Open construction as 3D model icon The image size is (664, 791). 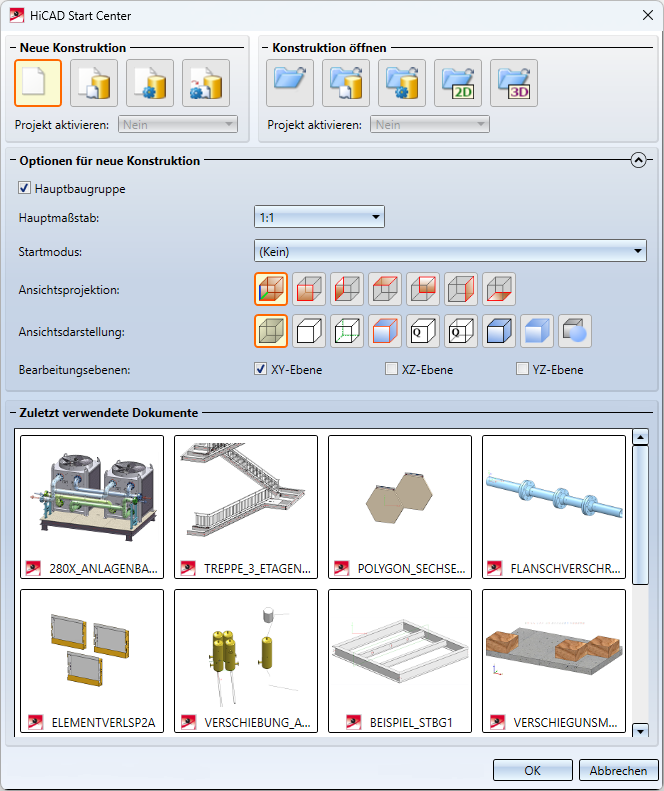point(514,83)
